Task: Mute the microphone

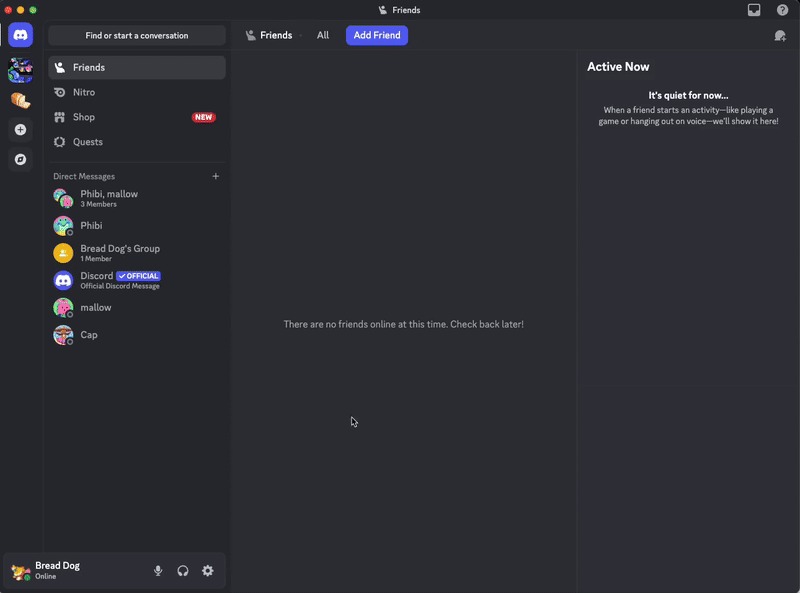Action: click(x=158, y=571)
